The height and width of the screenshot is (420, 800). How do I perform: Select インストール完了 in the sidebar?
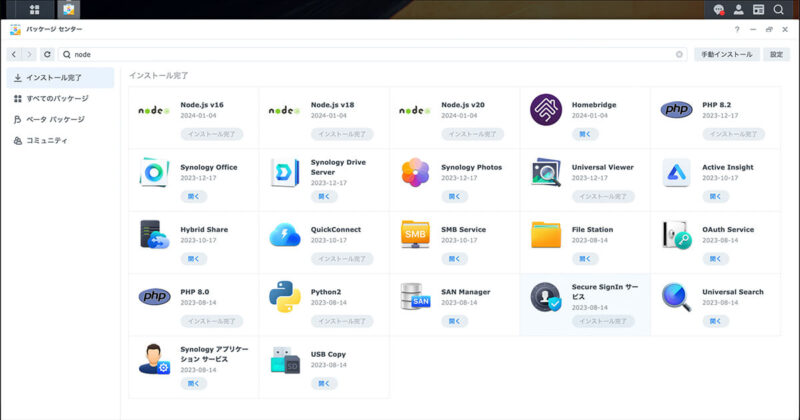[60, 78]
